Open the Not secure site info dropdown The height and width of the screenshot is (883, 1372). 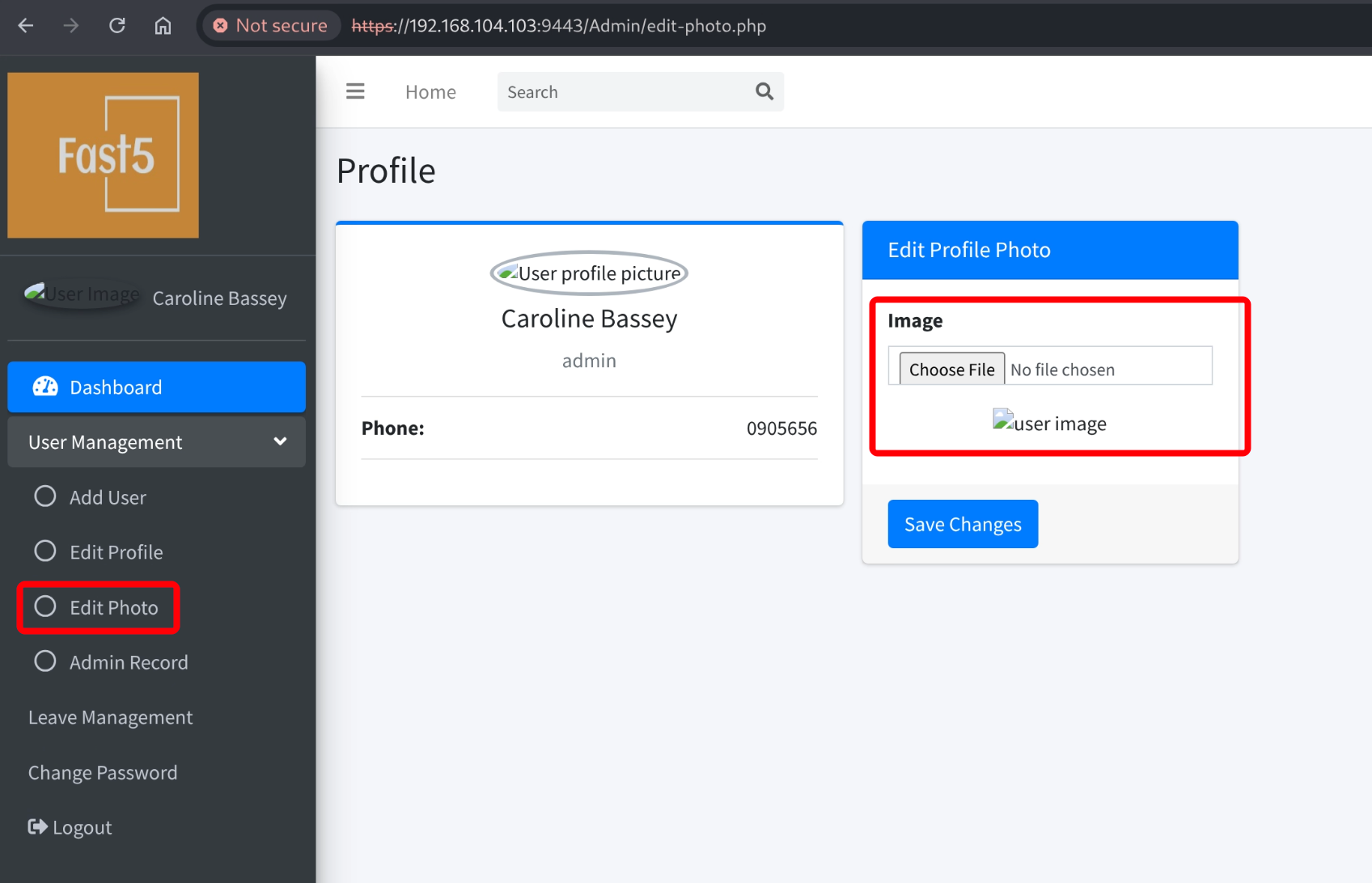[x=271, y=26]
